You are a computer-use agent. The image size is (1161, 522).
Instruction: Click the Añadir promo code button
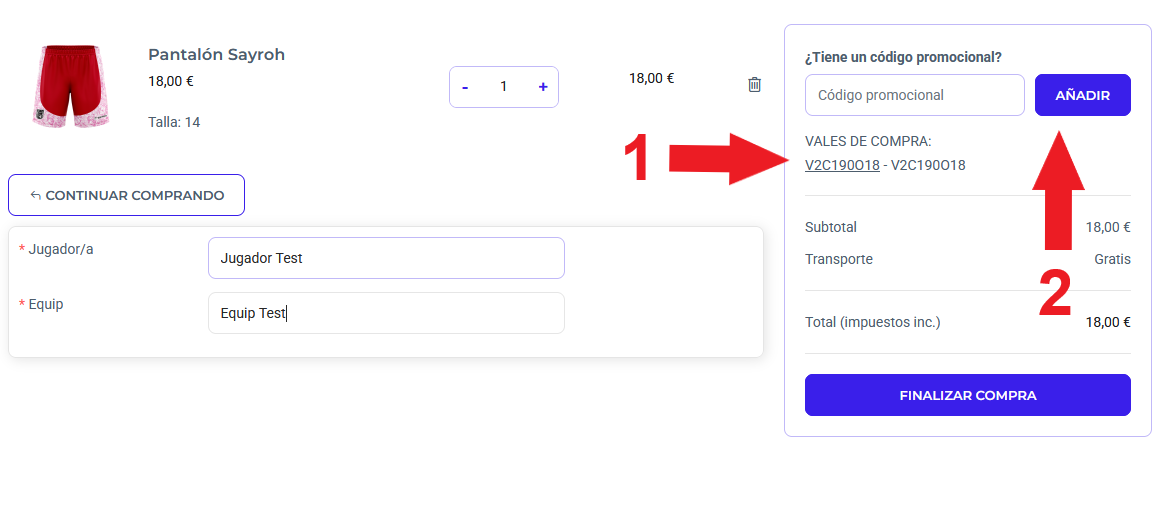click(1083, 95)
